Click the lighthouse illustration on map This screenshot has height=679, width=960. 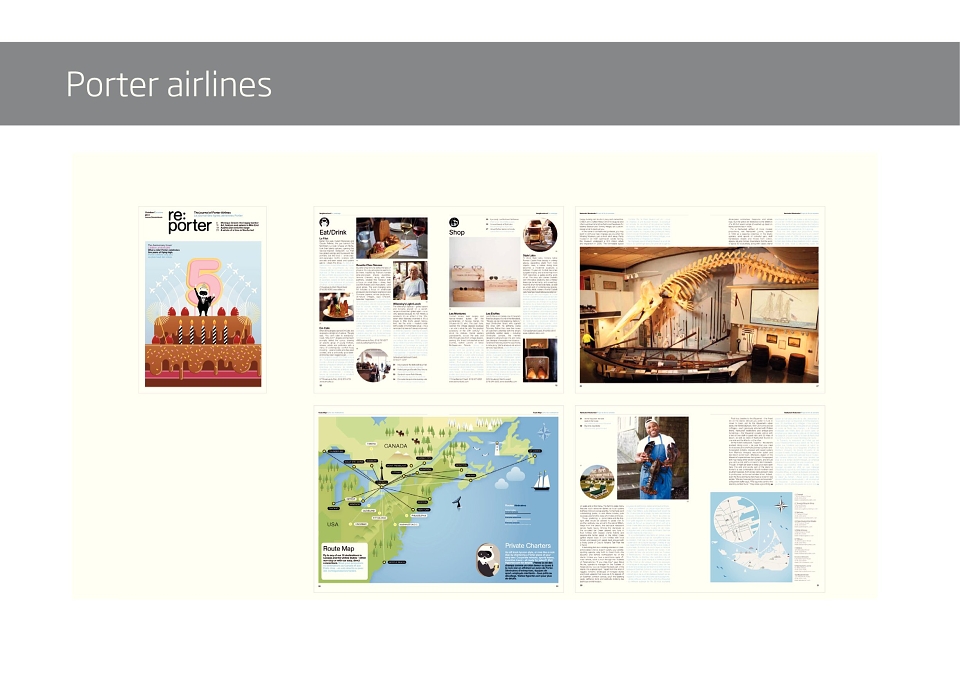click(x=498, y=447)
